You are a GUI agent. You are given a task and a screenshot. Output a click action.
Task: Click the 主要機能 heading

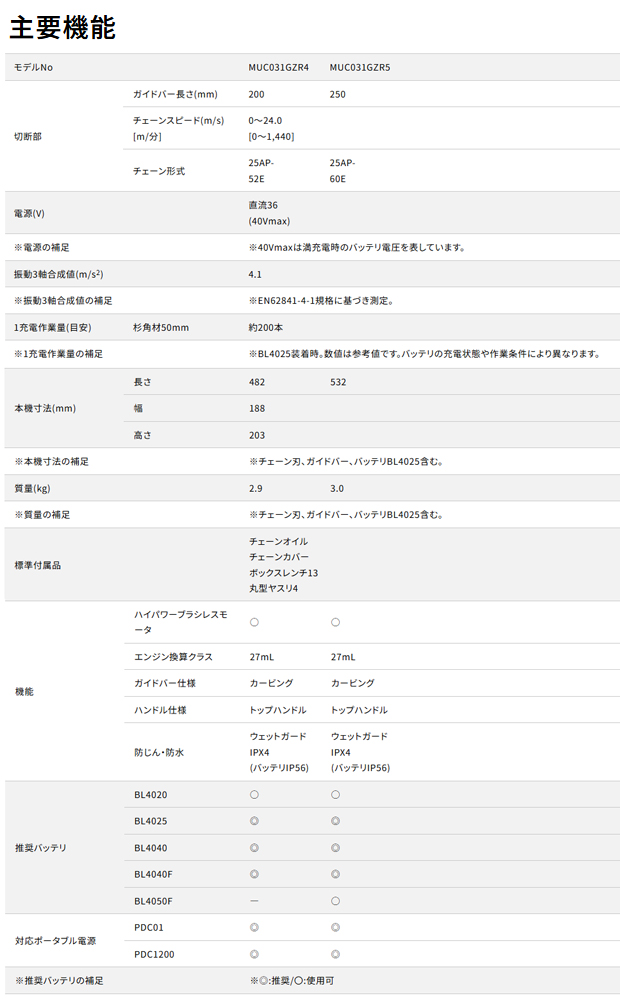[x=63, y=27]
